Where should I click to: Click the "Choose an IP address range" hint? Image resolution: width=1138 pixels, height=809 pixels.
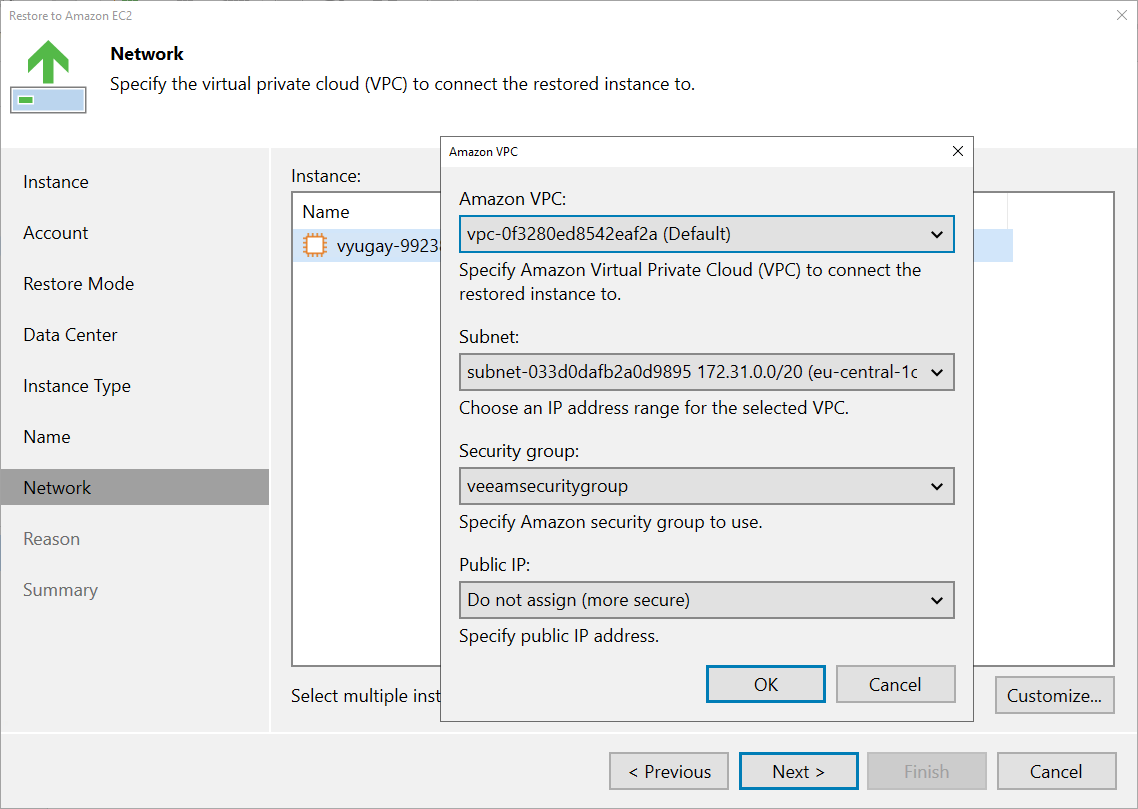[654, 408]
